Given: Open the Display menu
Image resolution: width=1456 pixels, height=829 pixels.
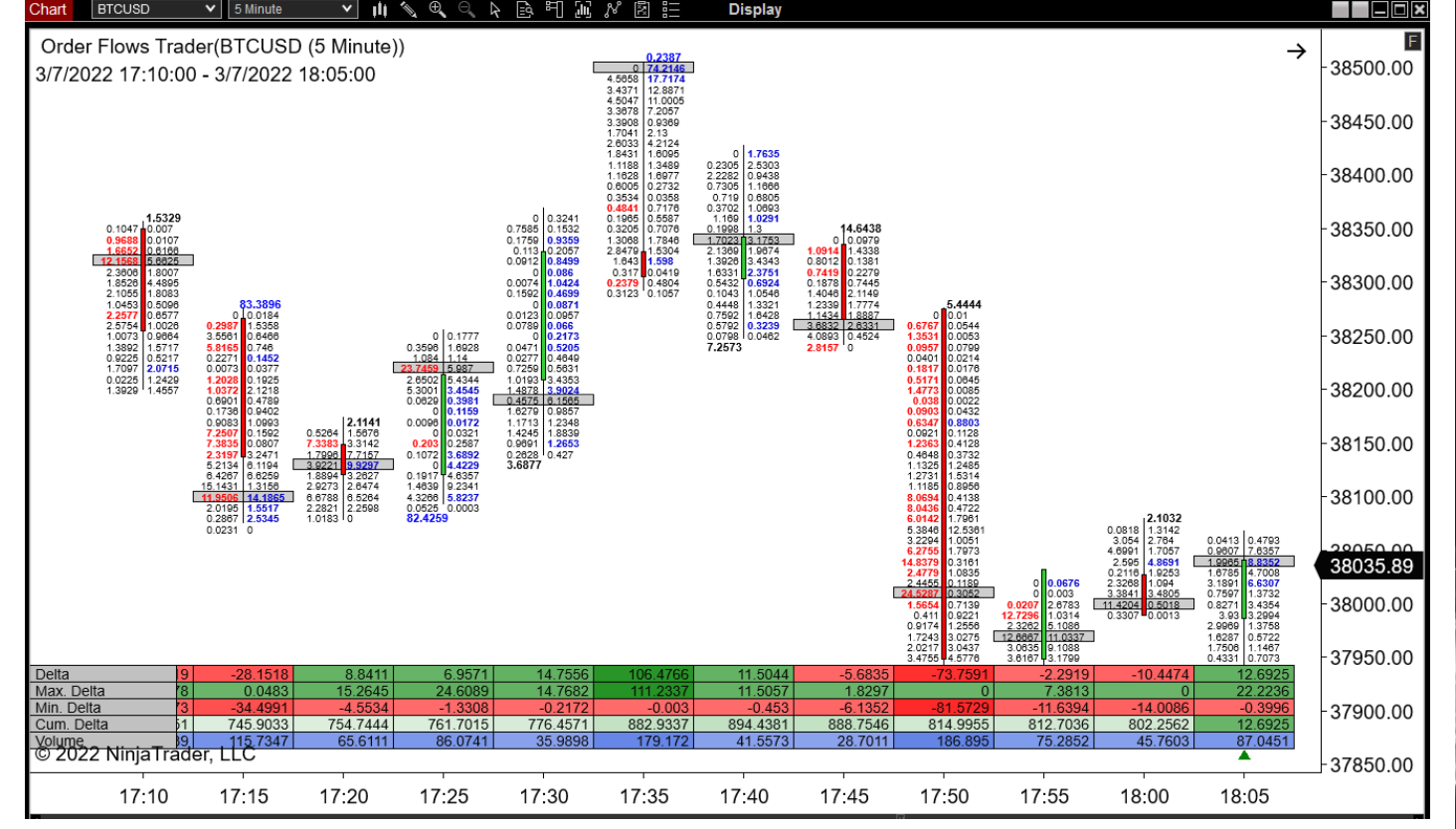Looking at the screenshot, I should (755, 10).
